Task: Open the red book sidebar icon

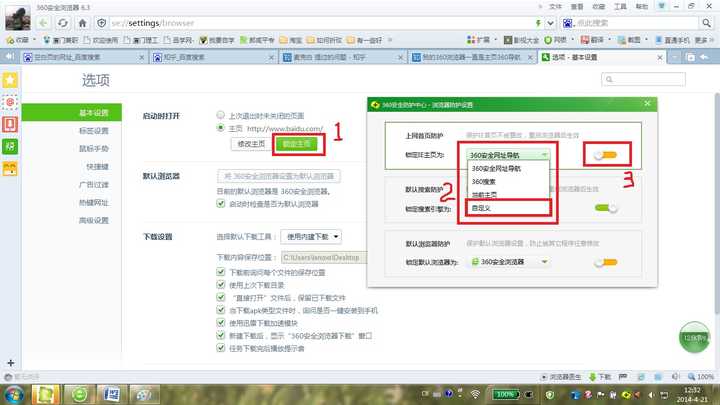Action: pos(10,124)
